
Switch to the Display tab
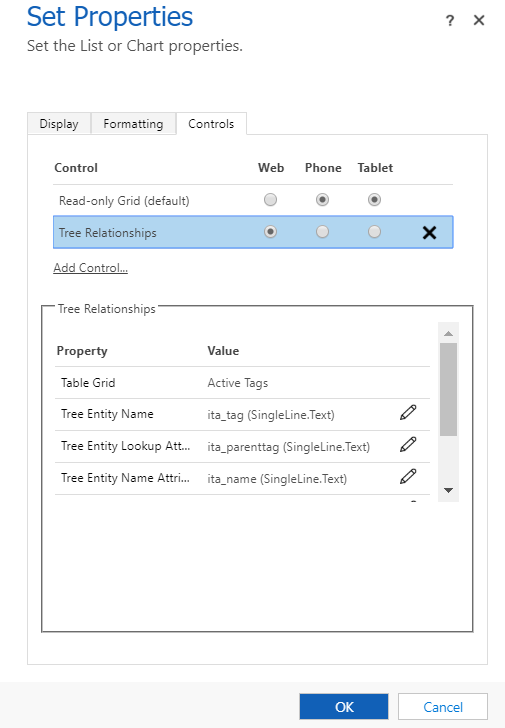pos(59,124)
